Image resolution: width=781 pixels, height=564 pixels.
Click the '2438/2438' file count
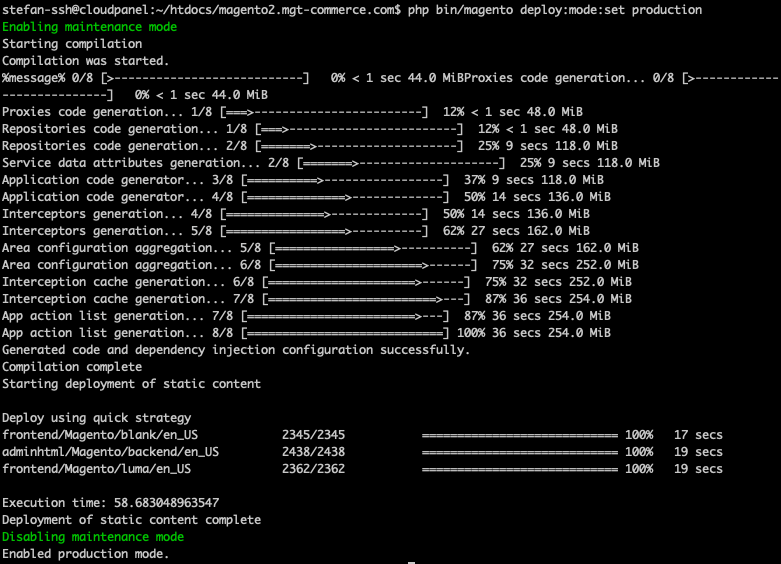[313, 452]
